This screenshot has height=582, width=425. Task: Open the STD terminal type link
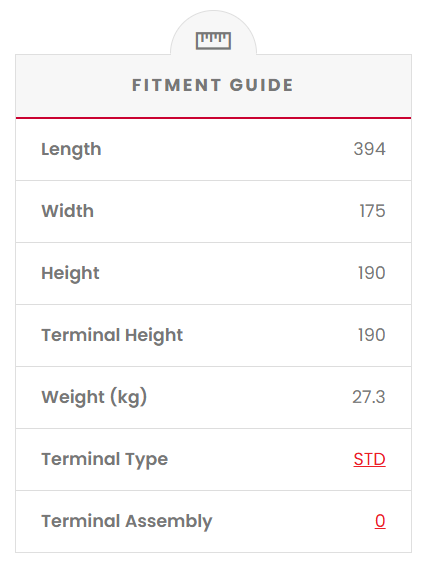coord(369,459)
